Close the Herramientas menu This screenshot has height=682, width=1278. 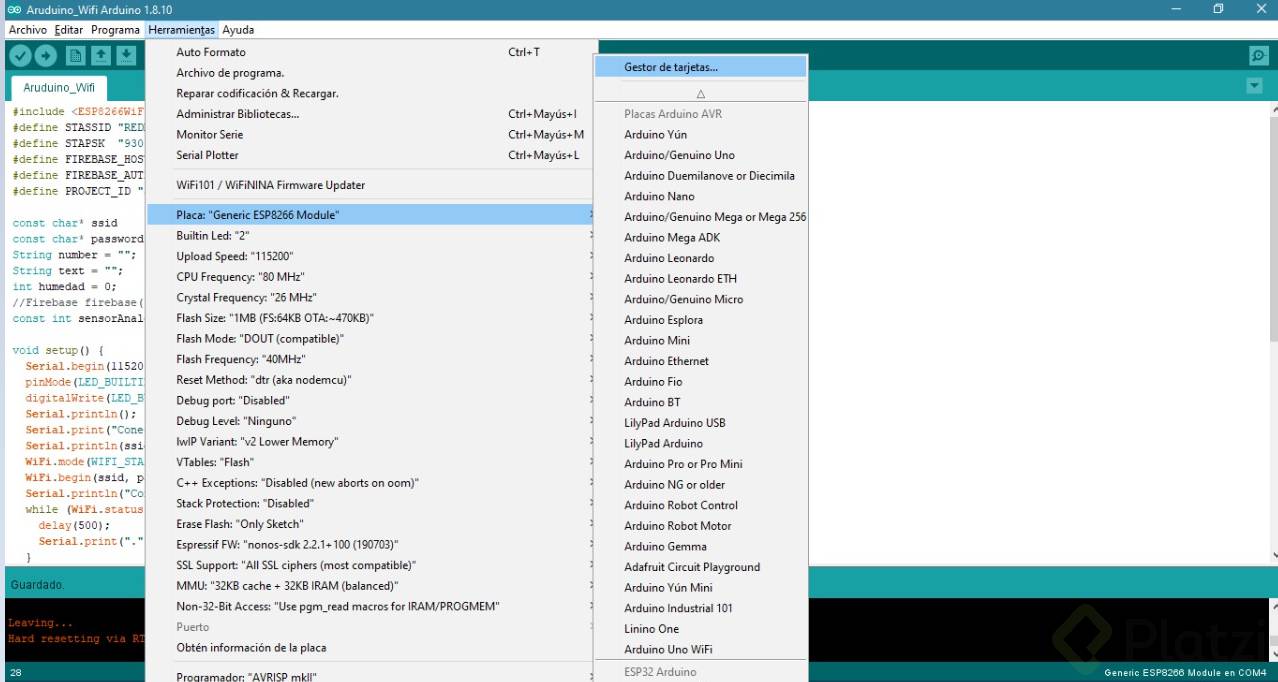tap(181, 30)
